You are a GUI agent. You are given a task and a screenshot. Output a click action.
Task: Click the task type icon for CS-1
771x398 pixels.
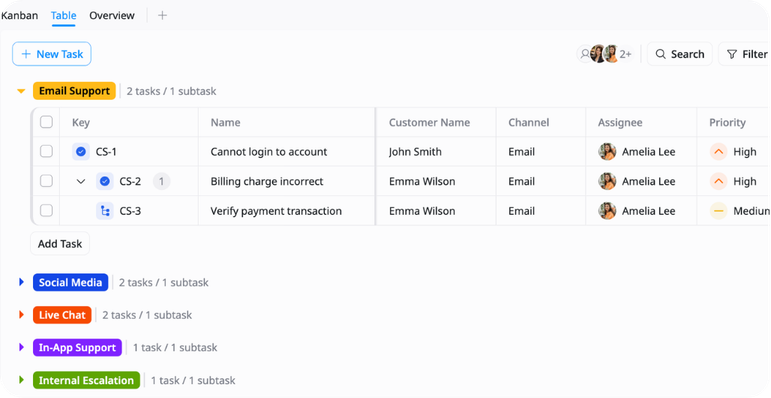tap(81, 152)
